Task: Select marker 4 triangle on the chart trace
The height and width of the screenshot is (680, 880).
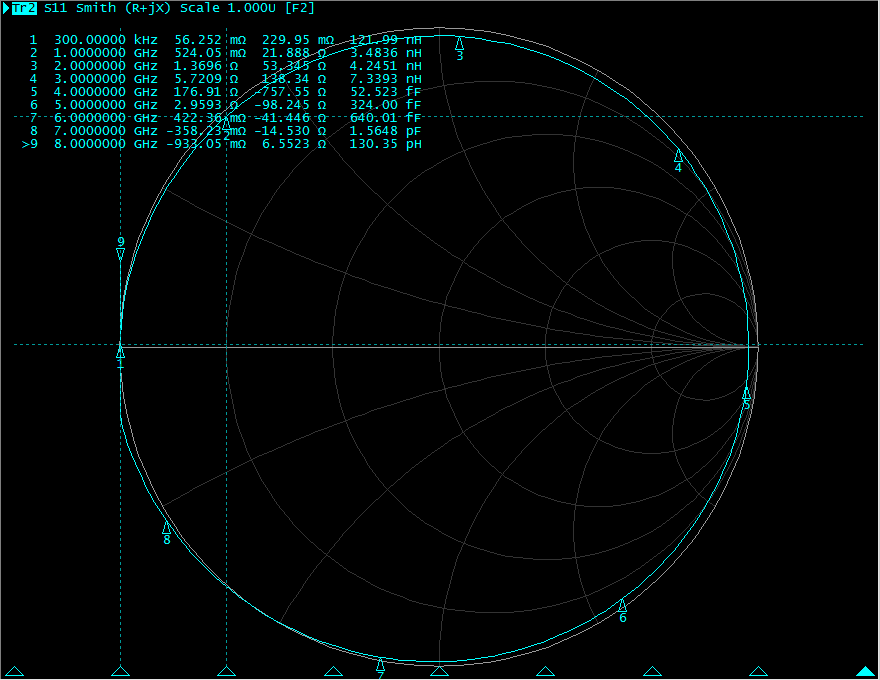Action: 678,156
